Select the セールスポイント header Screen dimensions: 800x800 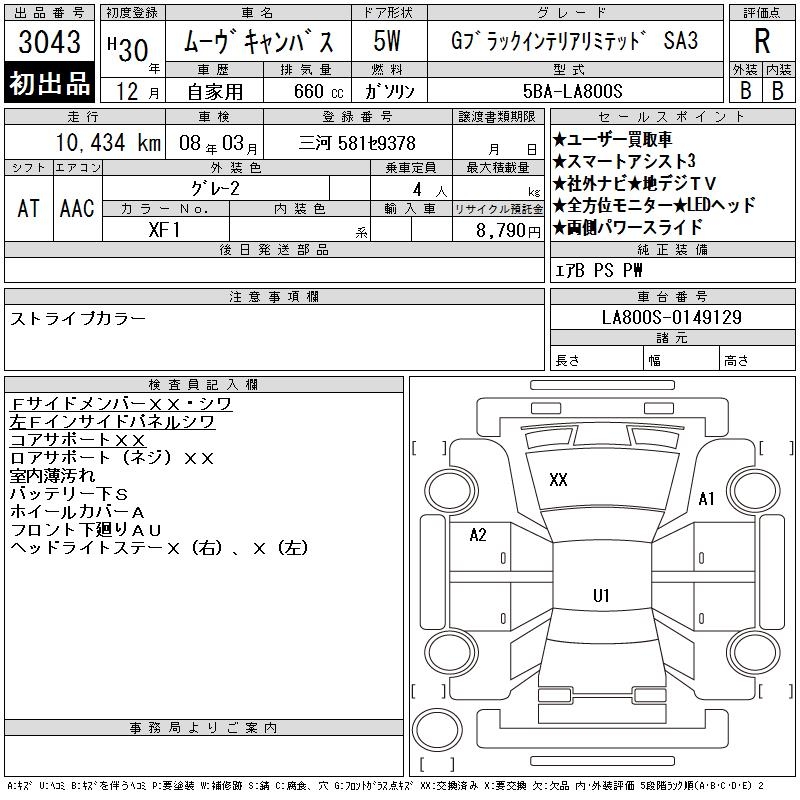(672, 116)
